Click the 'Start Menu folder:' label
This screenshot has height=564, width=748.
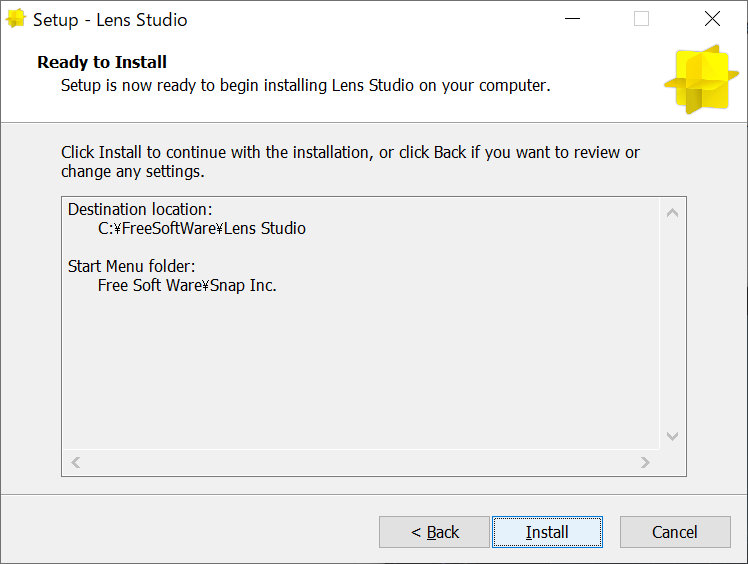pos(131,266)
